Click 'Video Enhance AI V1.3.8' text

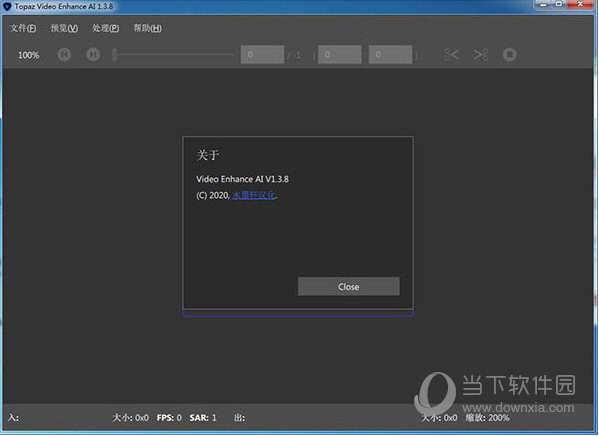click(242, 179)
